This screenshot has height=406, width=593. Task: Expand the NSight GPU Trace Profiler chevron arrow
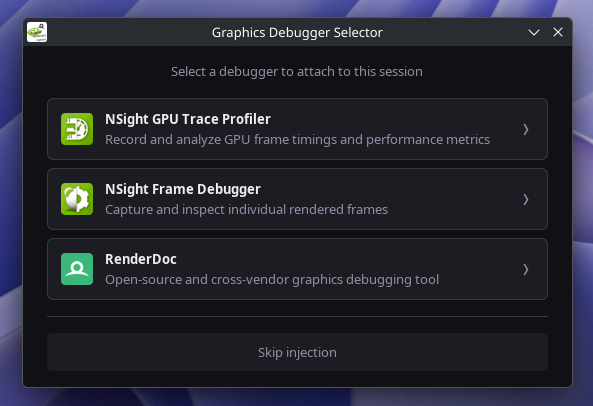point(526,129)
